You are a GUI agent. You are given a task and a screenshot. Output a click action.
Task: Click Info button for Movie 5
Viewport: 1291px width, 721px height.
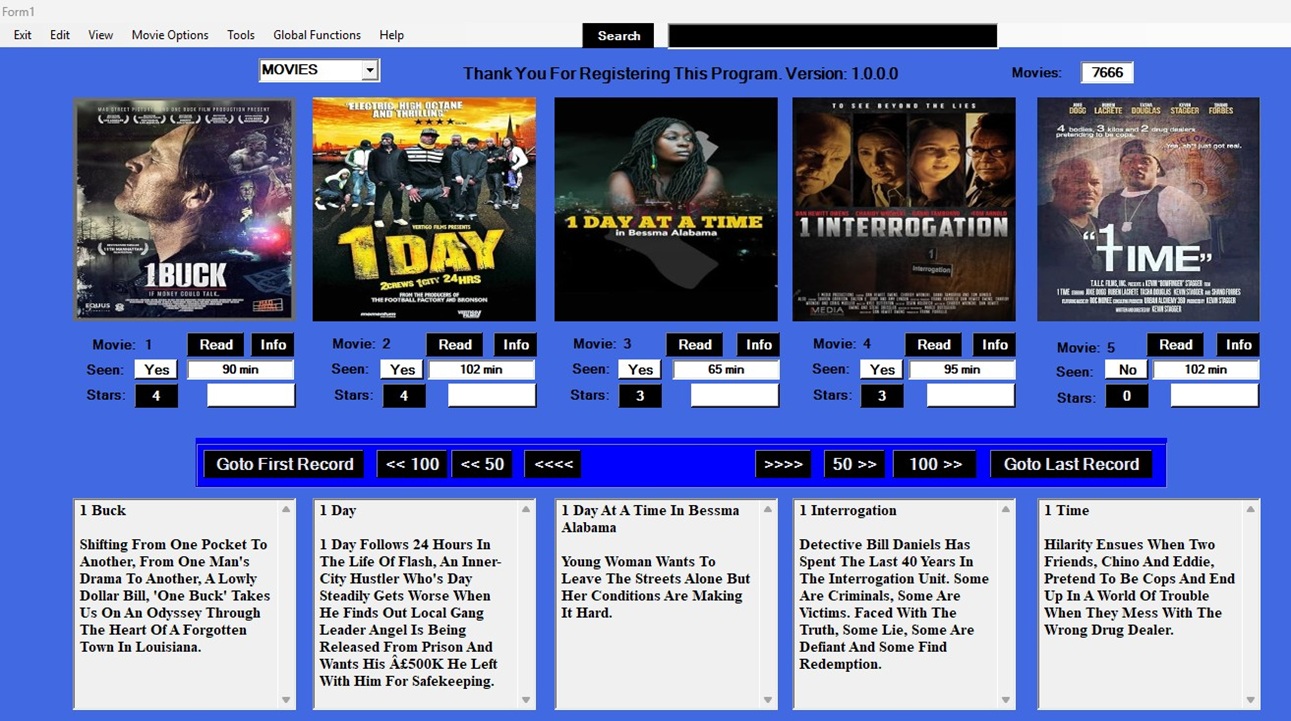click(1239, 345)
